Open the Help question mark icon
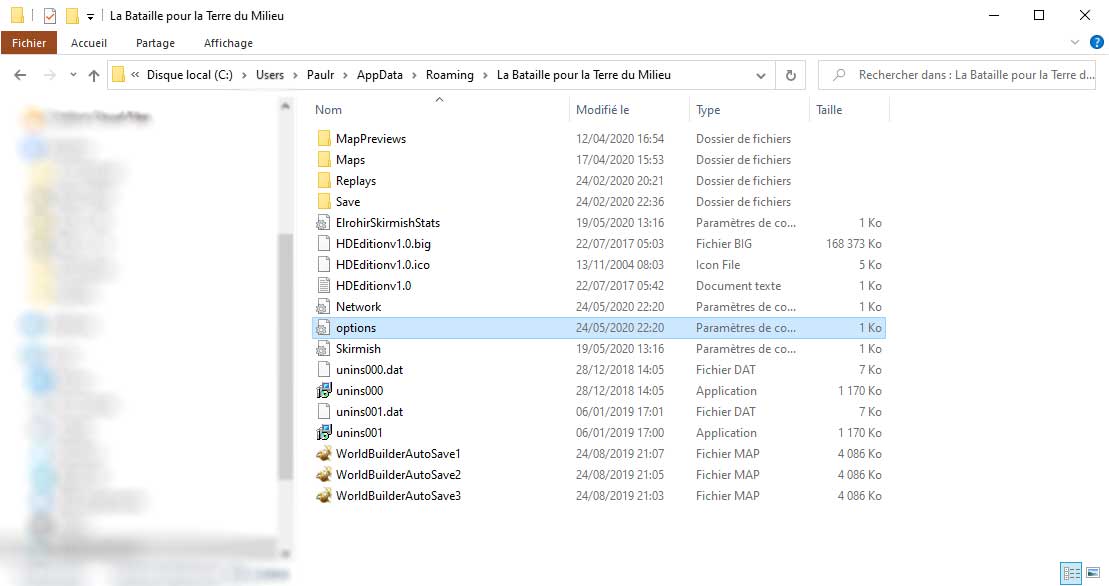Screen dimensions: 1109x586 click(1097, 42)
